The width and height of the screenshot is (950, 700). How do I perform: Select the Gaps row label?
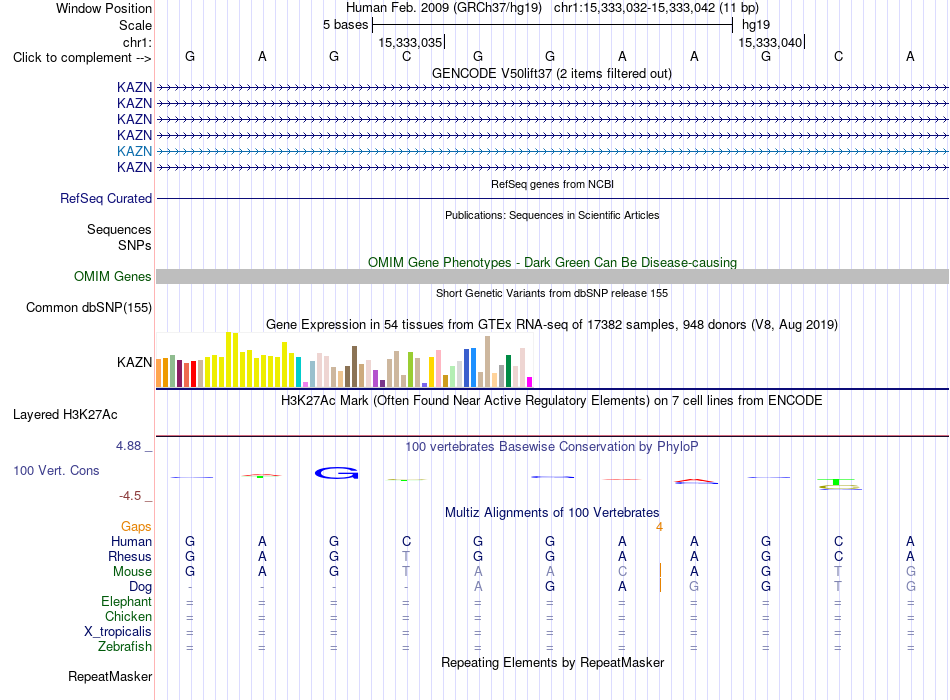pyautogui.click(x=136, y=527)
